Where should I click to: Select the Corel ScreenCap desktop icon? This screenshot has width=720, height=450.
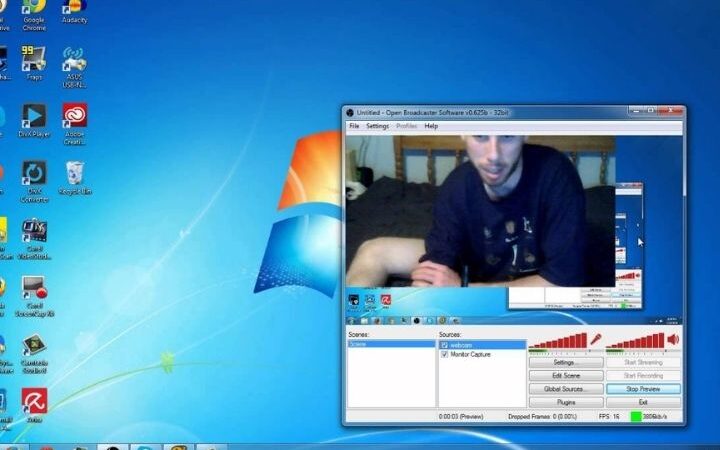[x=34, y=296]
